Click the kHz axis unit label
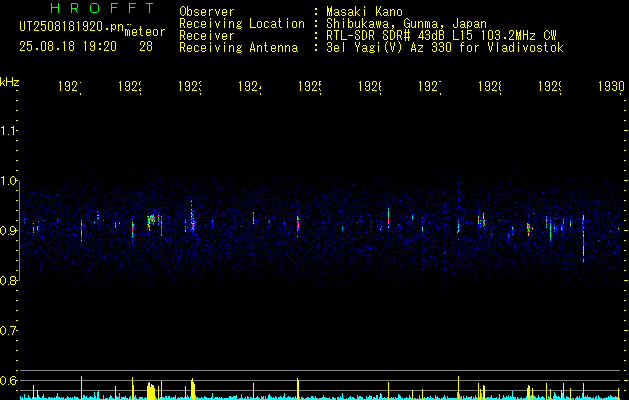This screenshot has width=629, height=400. click(10, 82)
